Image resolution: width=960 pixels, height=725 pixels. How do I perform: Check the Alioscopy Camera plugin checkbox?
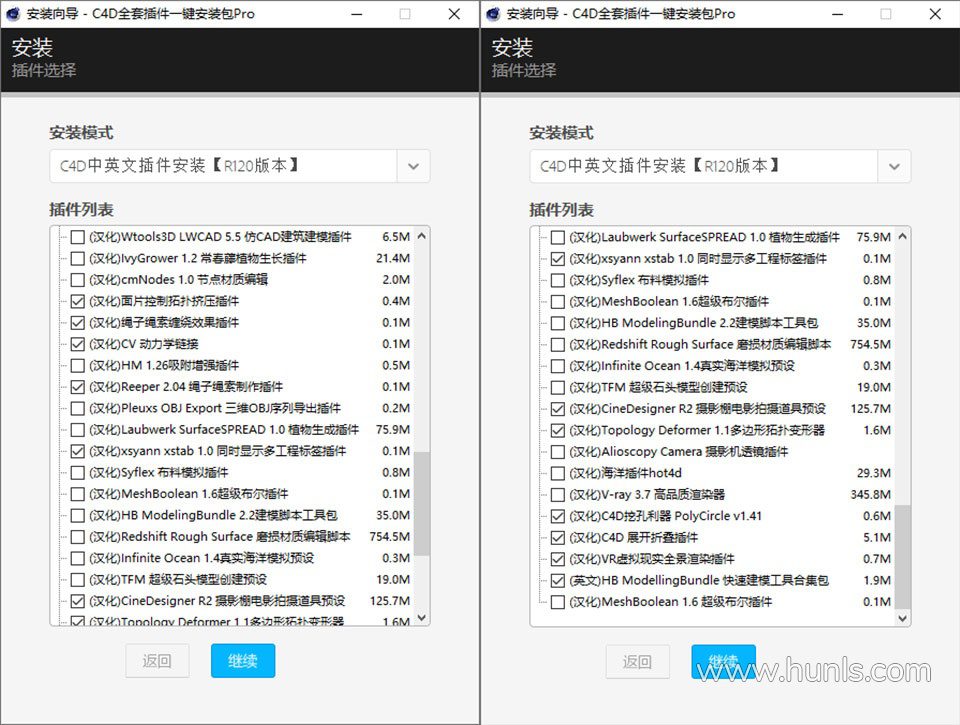[x=557, y=451]
